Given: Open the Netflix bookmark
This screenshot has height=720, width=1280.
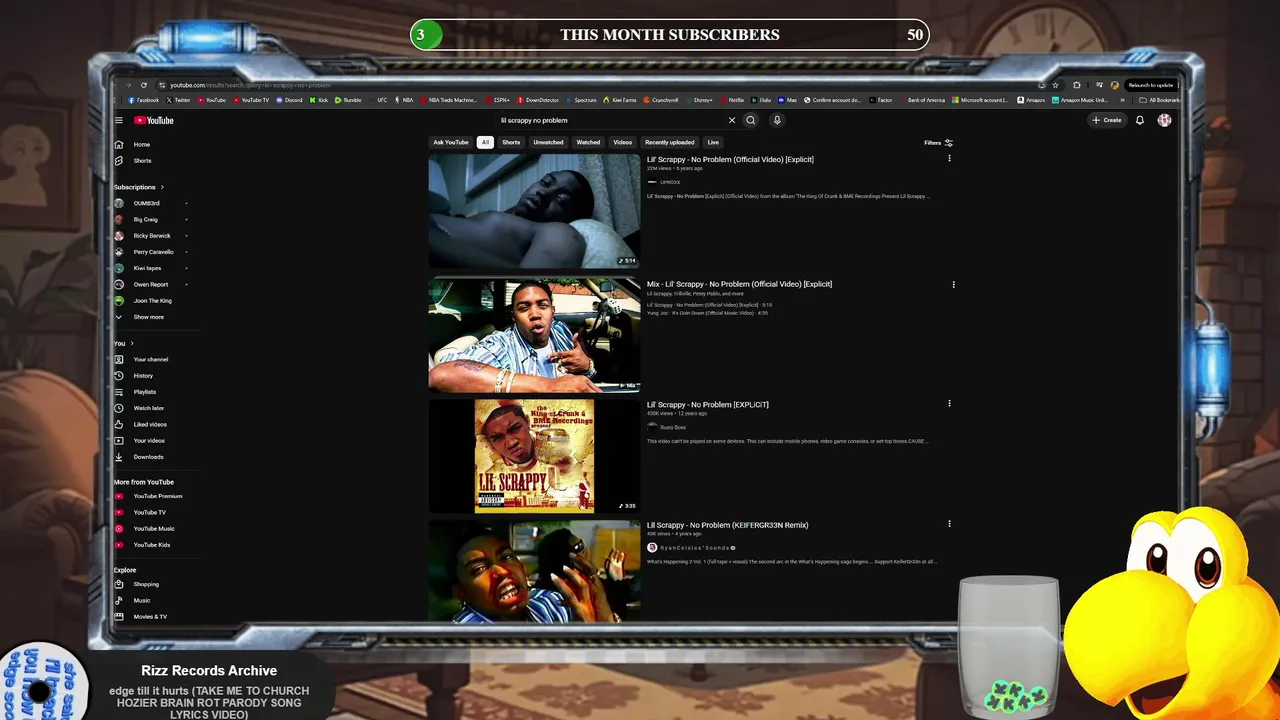Looking at the screenshot, I should (732, 100).
